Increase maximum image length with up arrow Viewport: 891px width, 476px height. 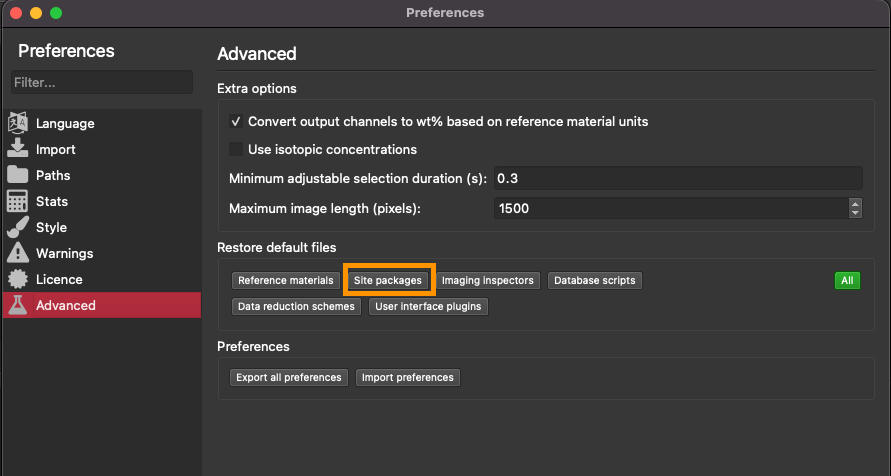[x=855, y=204]
